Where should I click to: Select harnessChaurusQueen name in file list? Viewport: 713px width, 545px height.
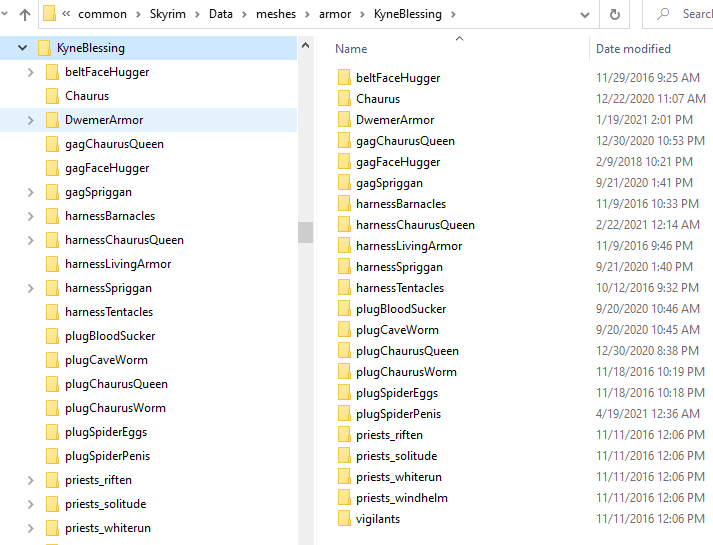point(415,225)
